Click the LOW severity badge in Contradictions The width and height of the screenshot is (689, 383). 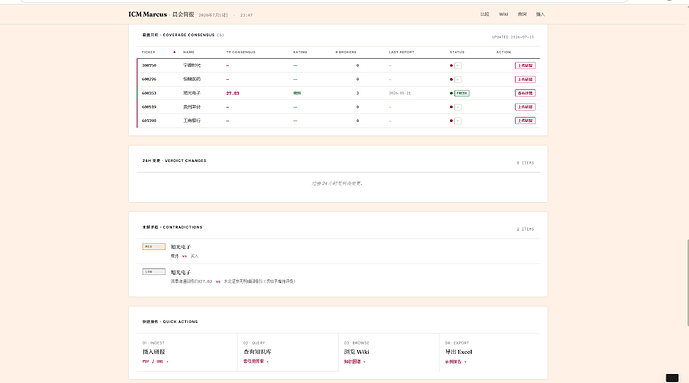(x=154, y=272)
